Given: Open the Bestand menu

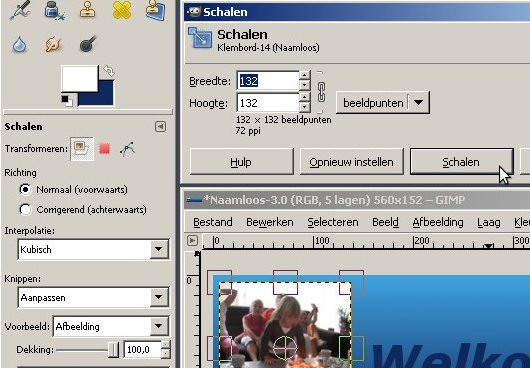Looking at the screenshot, I should (x=213, y=222).
